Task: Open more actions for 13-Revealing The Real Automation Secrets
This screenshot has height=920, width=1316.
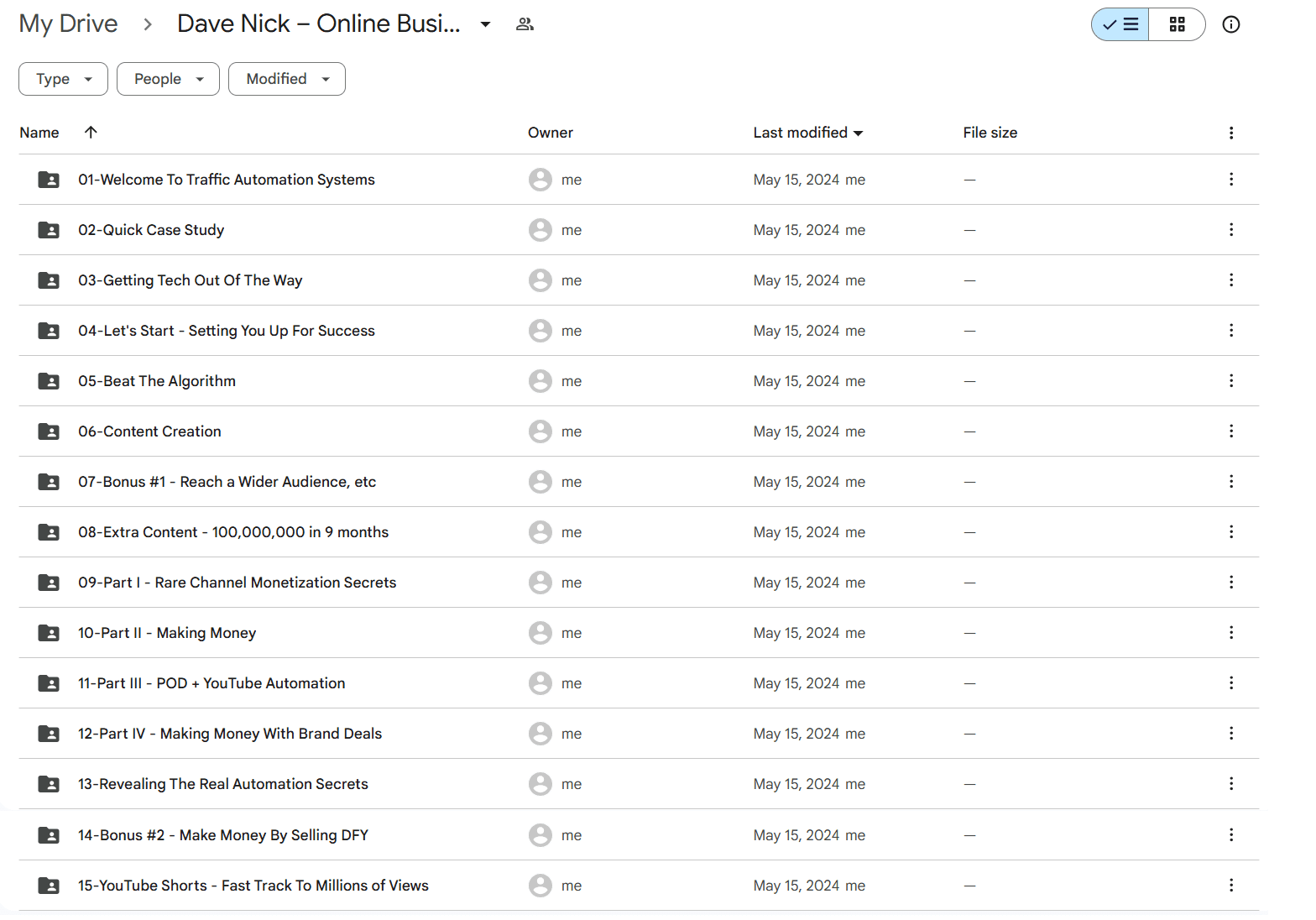Action: click(x=1231, y=783)
